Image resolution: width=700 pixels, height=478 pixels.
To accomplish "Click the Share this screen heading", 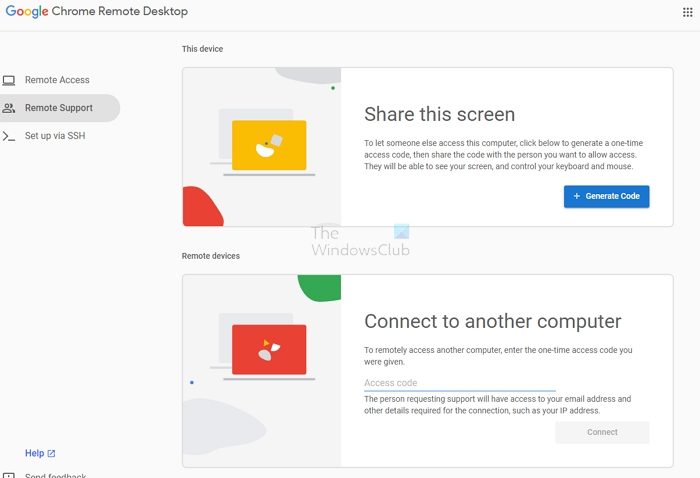I will (439, 114).
